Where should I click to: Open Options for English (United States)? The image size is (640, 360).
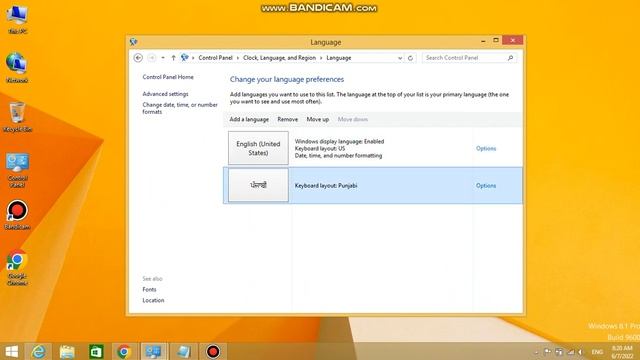click(x=486, y=148)
